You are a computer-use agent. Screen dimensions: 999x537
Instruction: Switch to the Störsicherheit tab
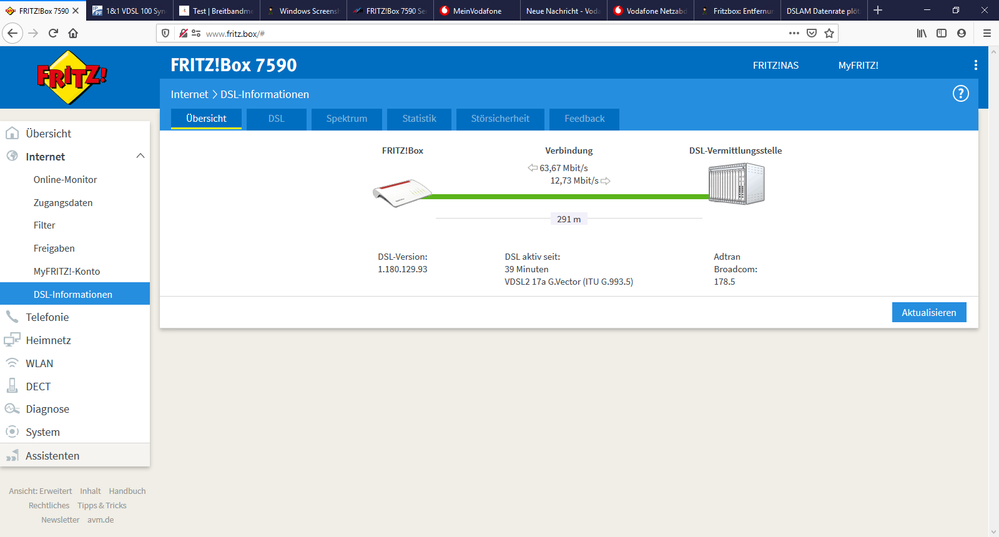tap(500, 118)
